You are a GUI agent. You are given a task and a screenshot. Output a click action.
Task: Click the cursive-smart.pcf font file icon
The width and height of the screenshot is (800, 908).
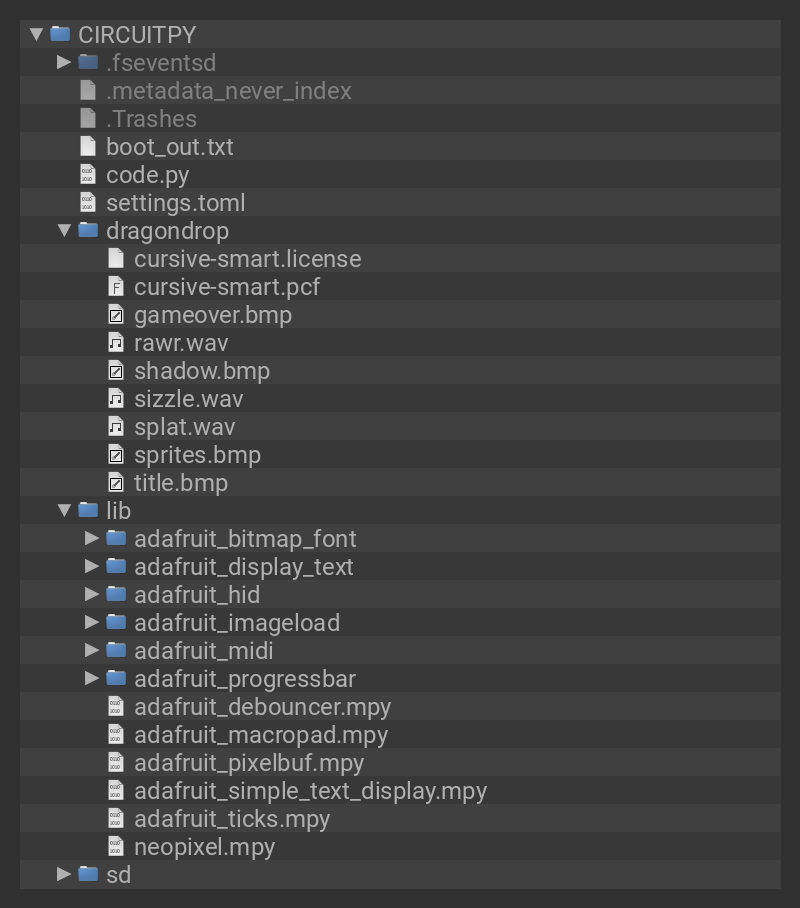coord(116,287)
